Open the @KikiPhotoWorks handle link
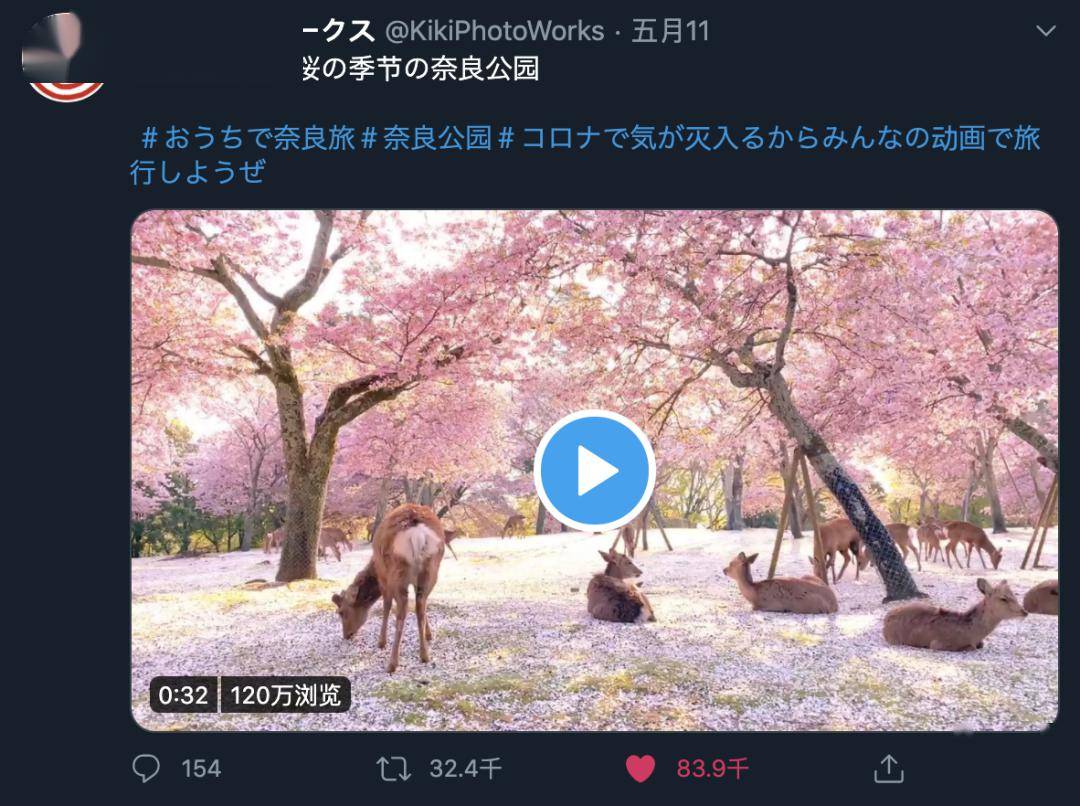 point(495,31)
